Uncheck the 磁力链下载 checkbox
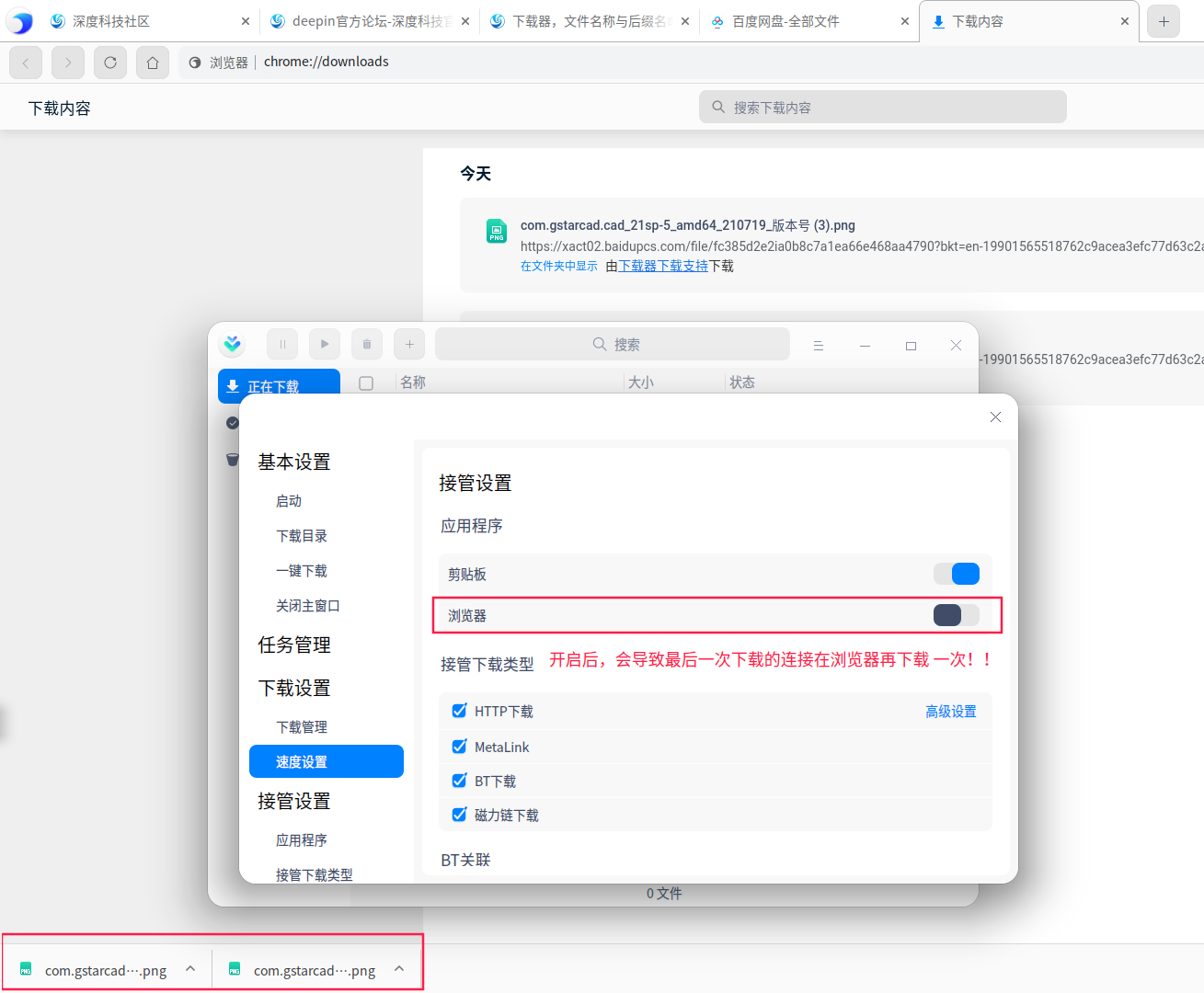Image resolution: width=1204 pixels, height=993 pixels. [460, 815]
